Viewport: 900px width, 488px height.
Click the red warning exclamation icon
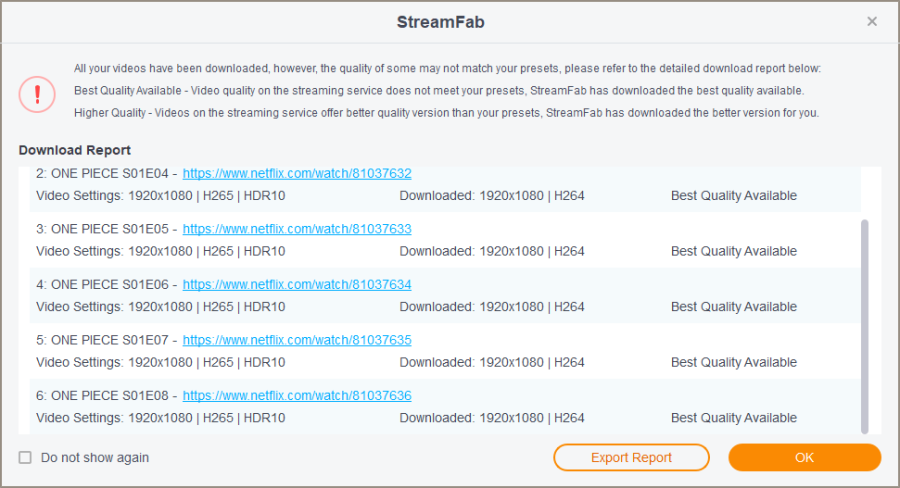(37, 95)
